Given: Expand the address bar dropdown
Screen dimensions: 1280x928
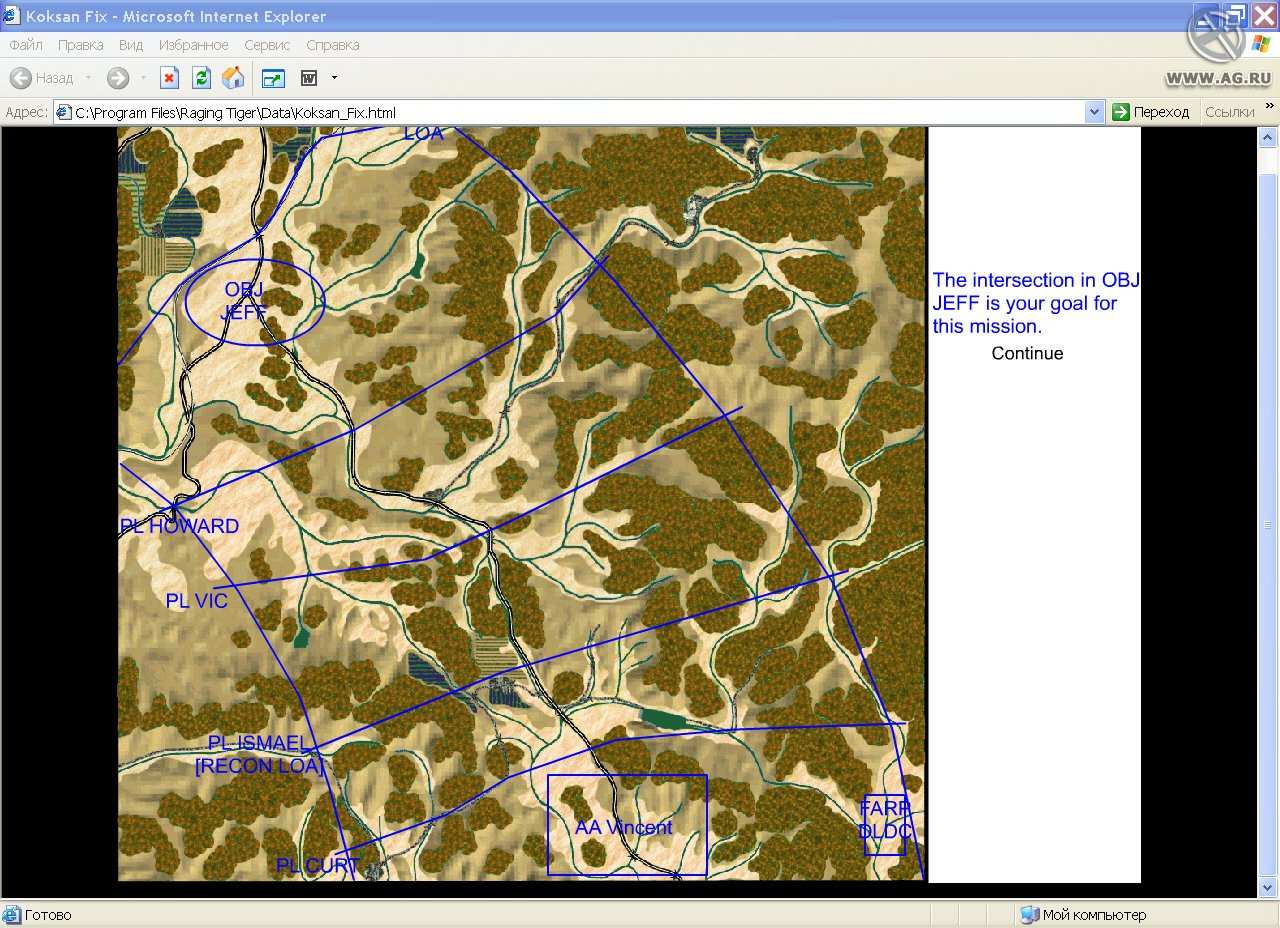Looking at the screenshot, I should [x=1094, y=113].
